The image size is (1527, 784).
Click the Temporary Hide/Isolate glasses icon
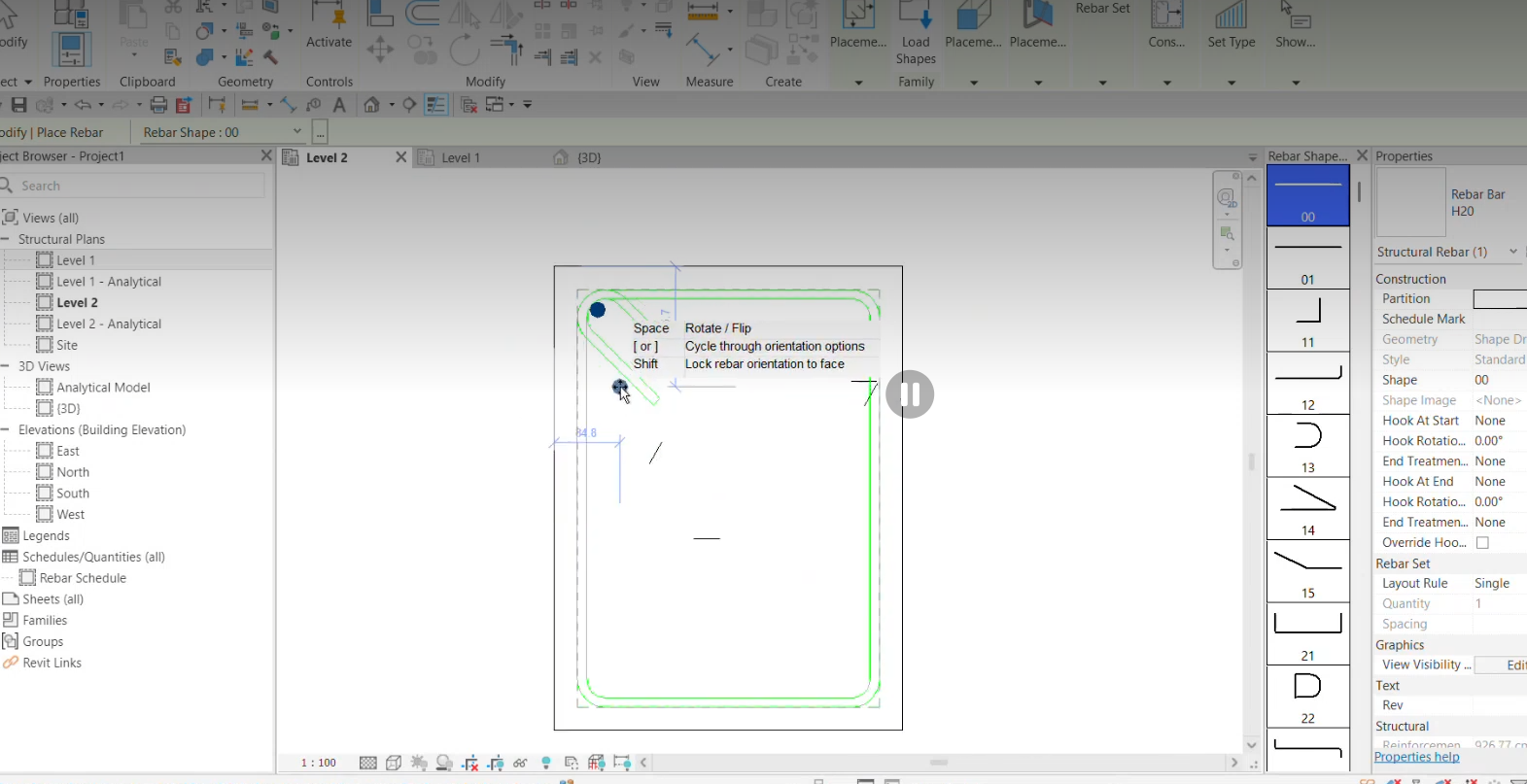(520, 763)
